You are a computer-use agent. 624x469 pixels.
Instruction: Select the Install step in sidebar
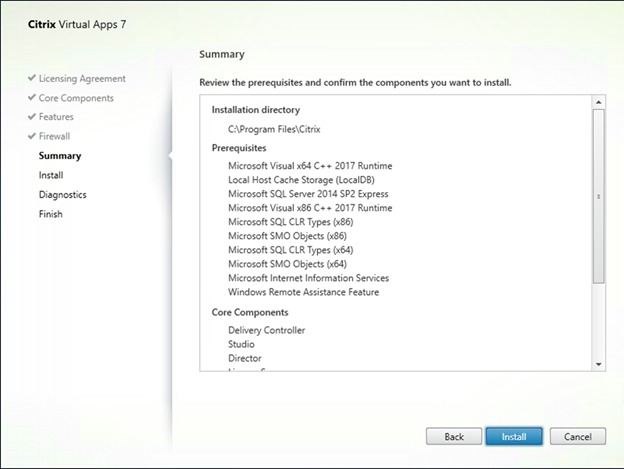pos(51,175)
